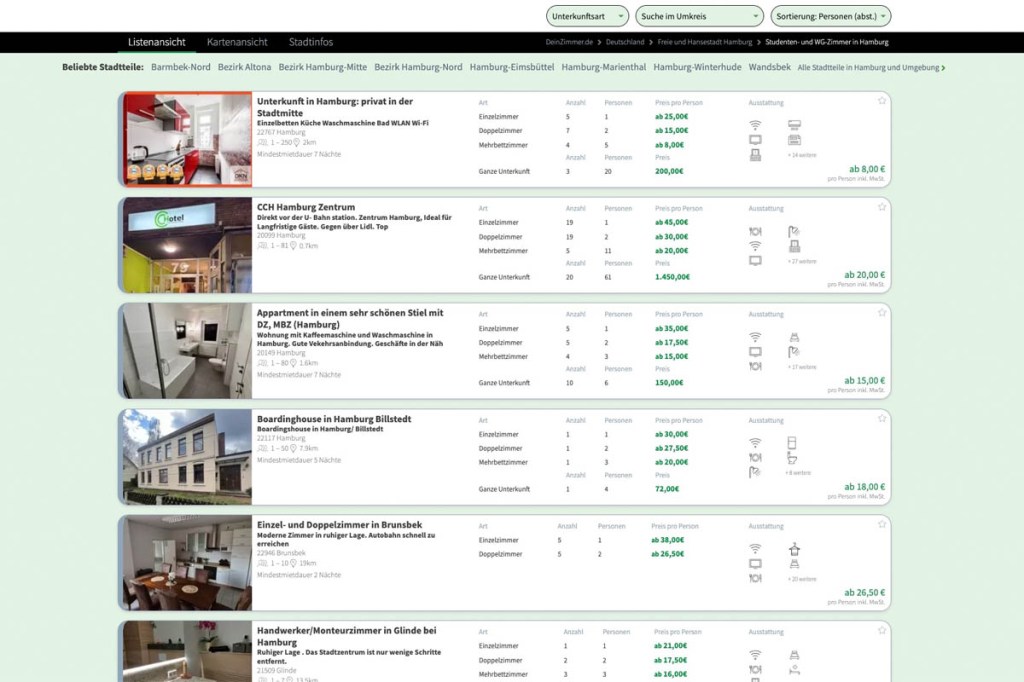The image size is (1024, 682).
Task: Click the '1.450,00€' Ganze Unterkunft price
Action: (x=672, y=277)
